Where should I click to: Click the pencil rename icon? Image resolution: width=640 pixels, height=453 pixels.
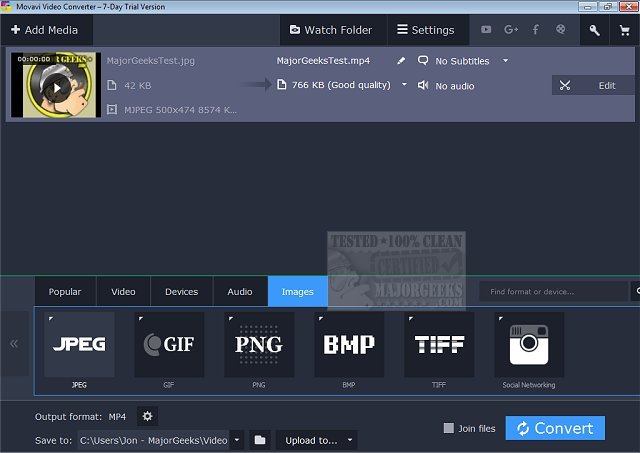401,61
